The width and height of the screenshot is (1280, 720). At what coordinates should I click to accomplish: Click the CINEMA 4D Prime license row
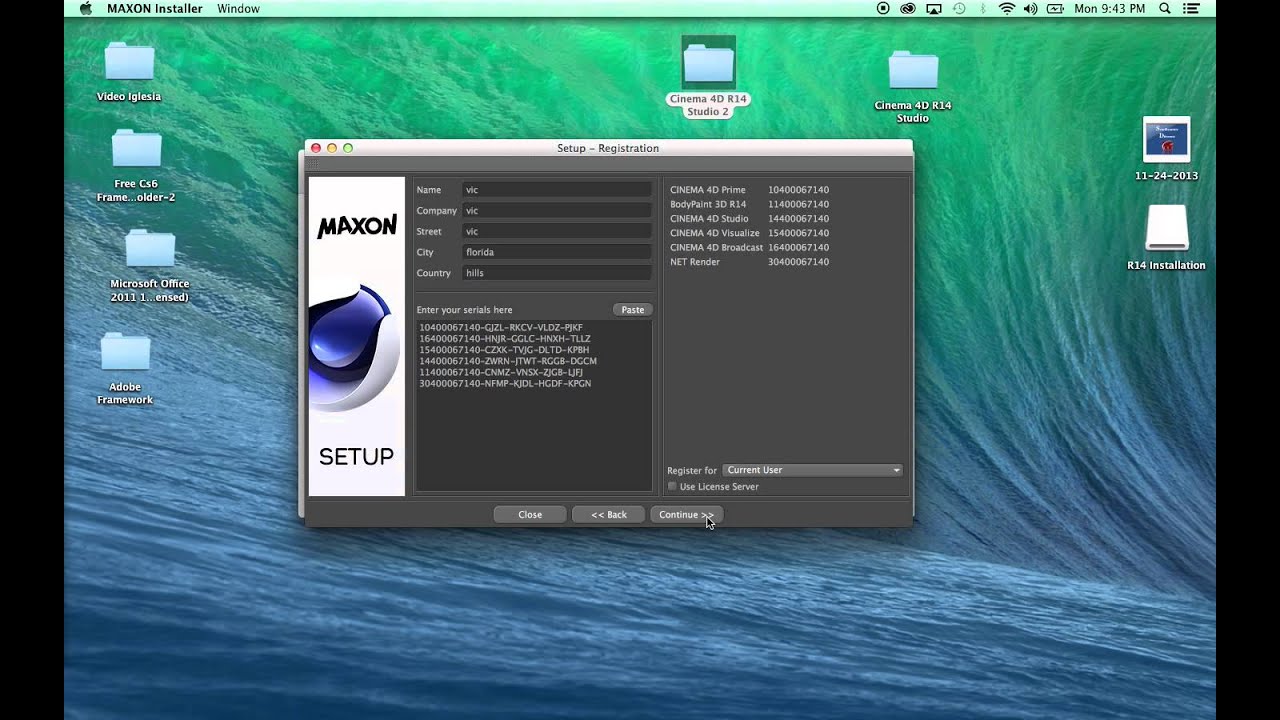[749, 190]
